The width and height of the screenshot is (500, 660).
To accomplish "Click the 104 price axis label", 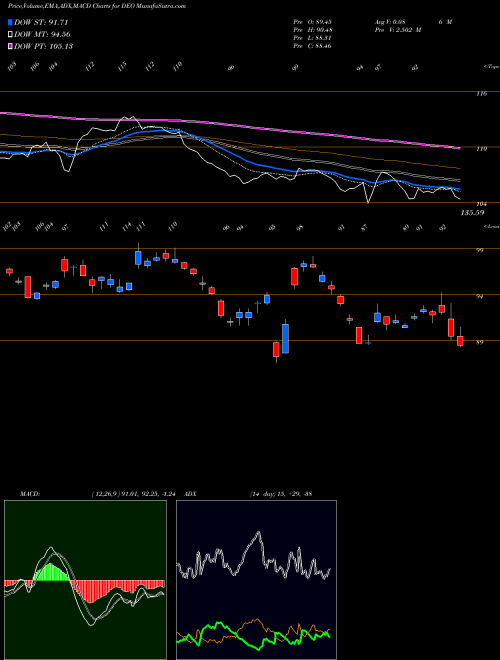I will click(x=482, y=204).
